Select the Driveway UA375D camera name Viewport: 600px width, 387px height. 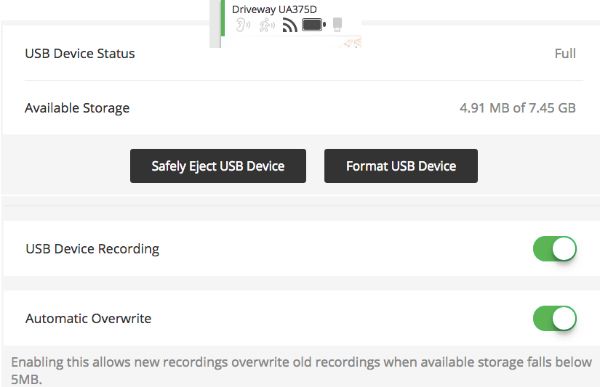274,9
